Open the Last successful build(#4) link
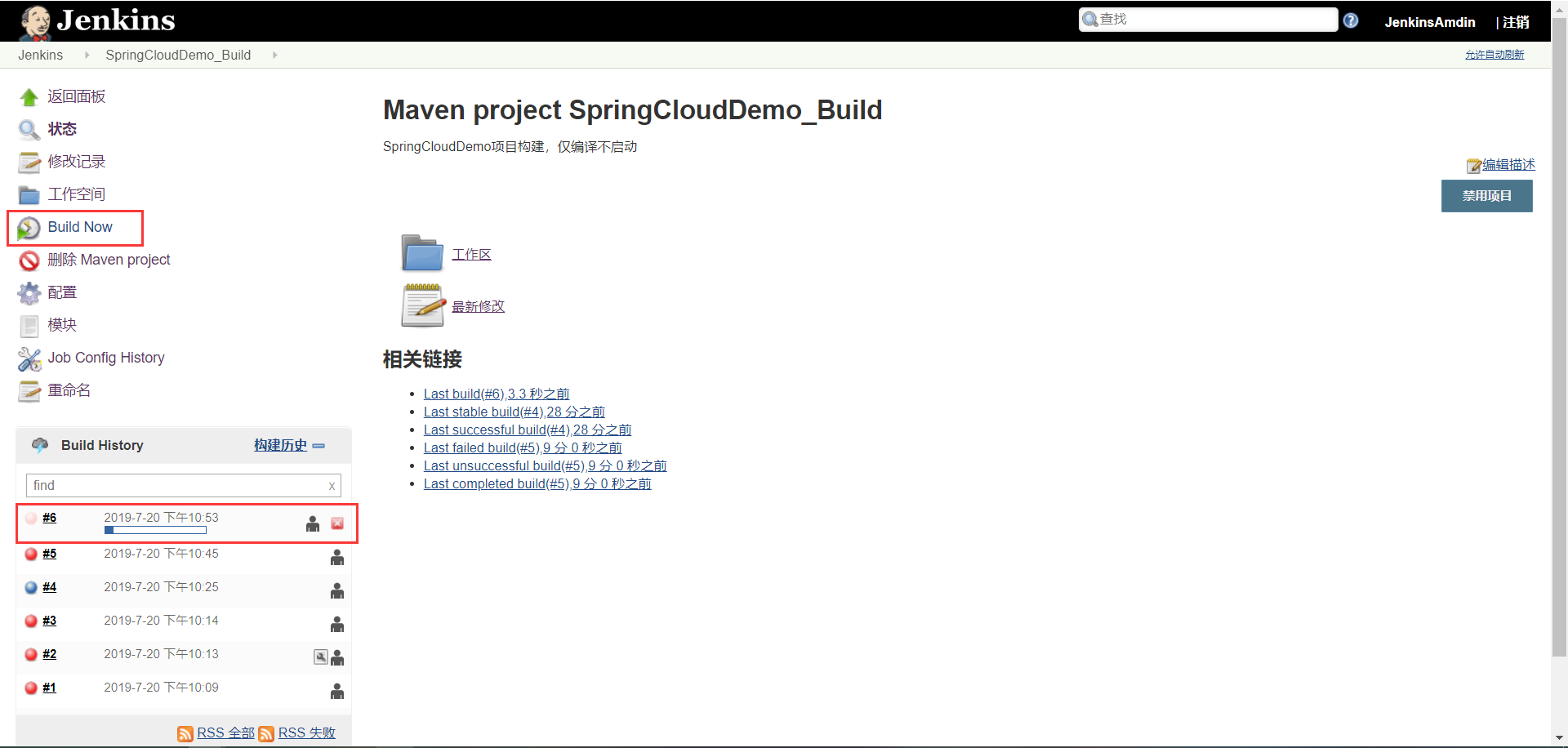This screenshot has height=748, width=1568. coord(528,430)
